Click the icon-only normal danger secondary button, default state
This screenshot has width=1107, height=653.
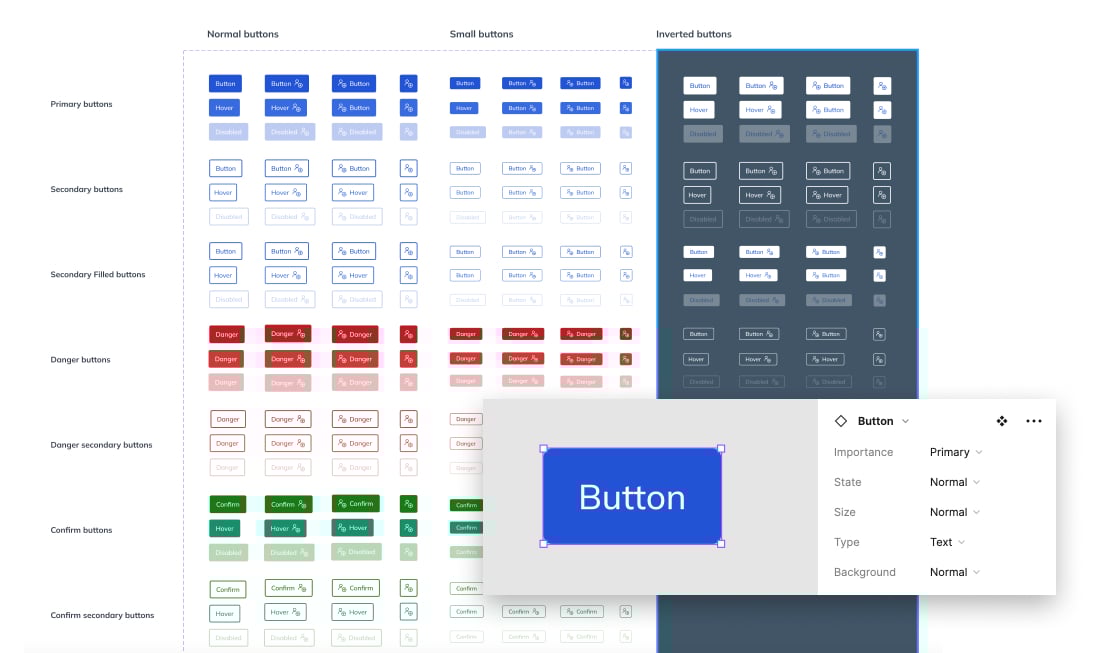point(408,419)
